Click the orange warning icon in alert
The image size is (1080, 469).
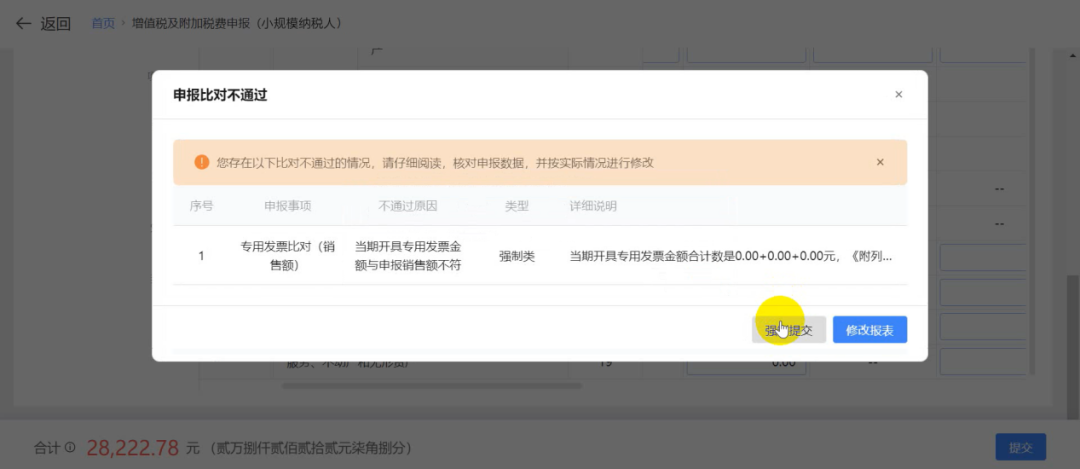pos(201,162)
